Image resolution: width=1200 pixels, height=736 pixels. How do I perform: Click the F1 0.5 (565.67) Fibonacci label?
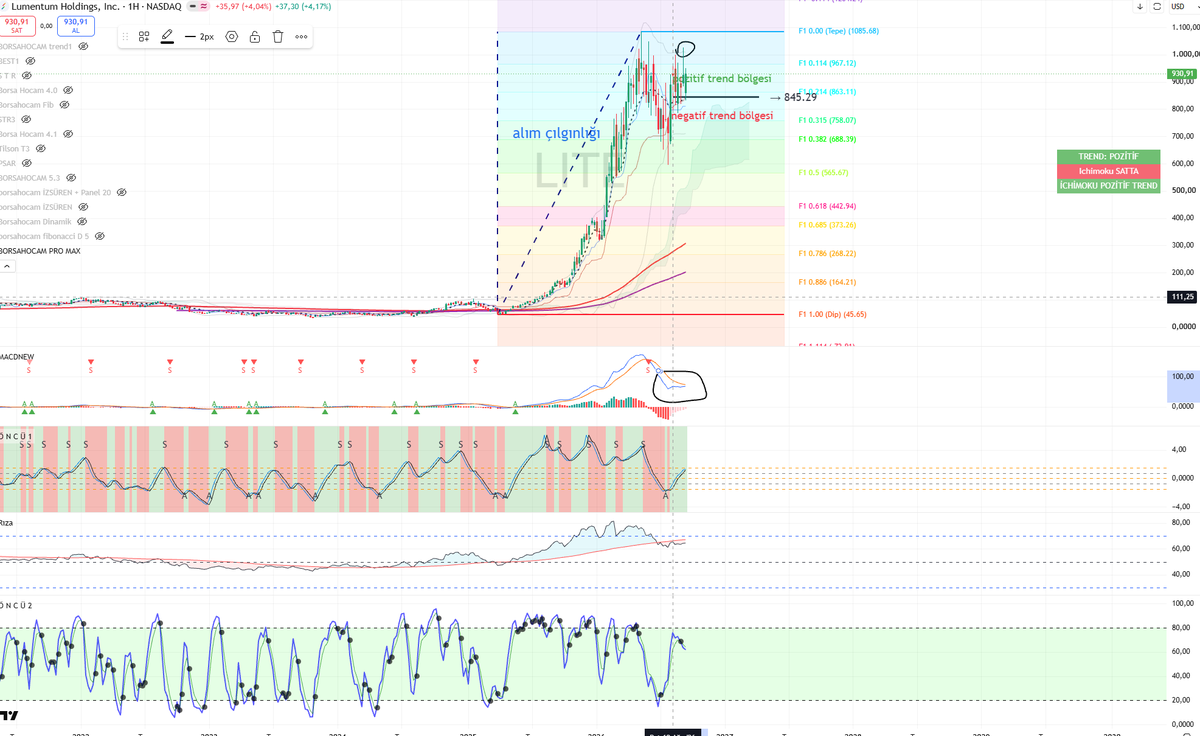823,172
